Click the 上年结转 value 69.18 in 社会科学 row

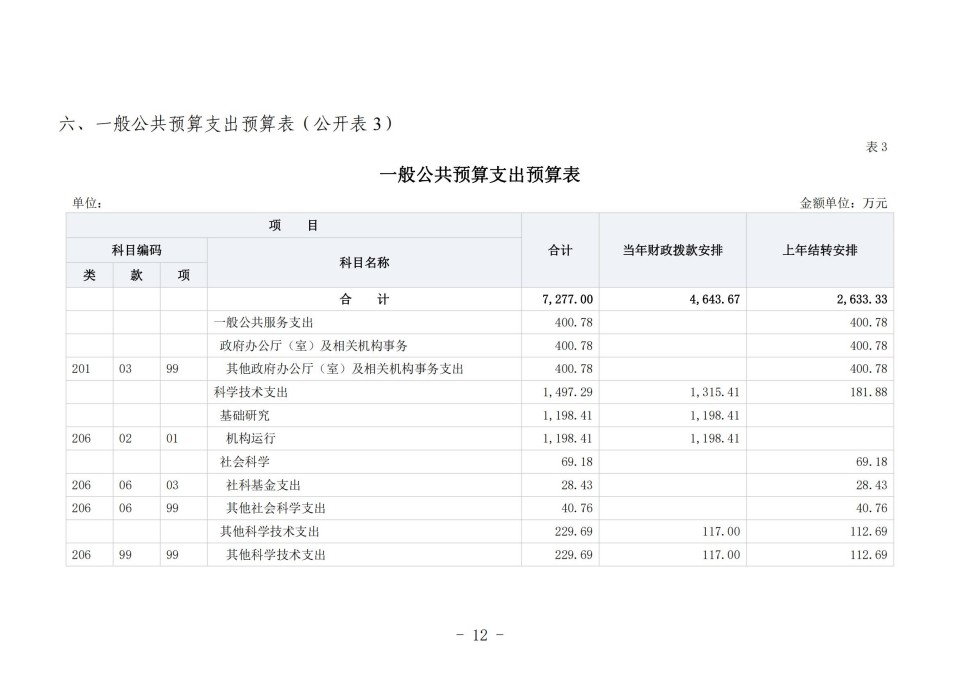click(871, 462)
